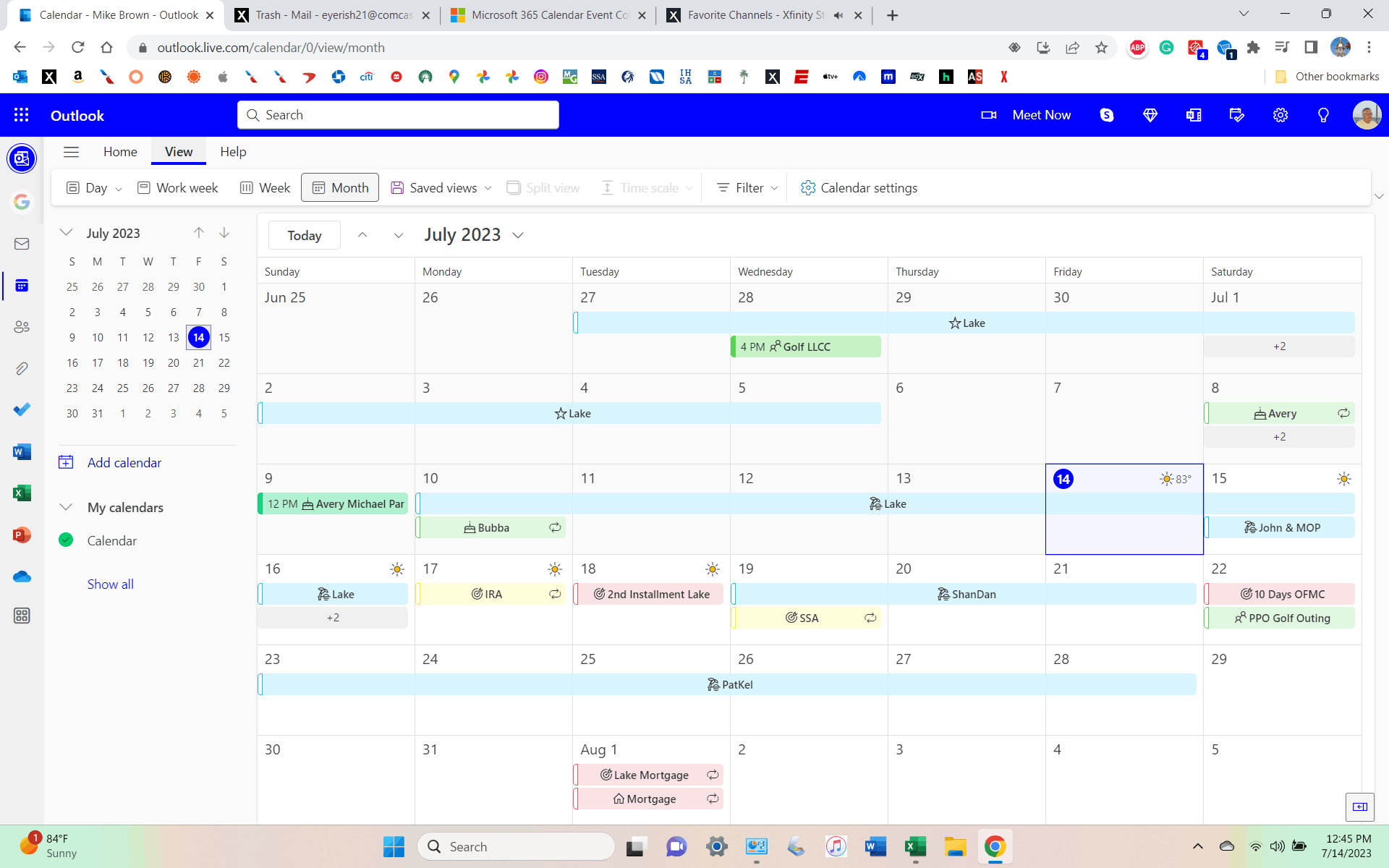Select Work week view
The width and height of the screenshot is (1389, 868).
[178, 188]
